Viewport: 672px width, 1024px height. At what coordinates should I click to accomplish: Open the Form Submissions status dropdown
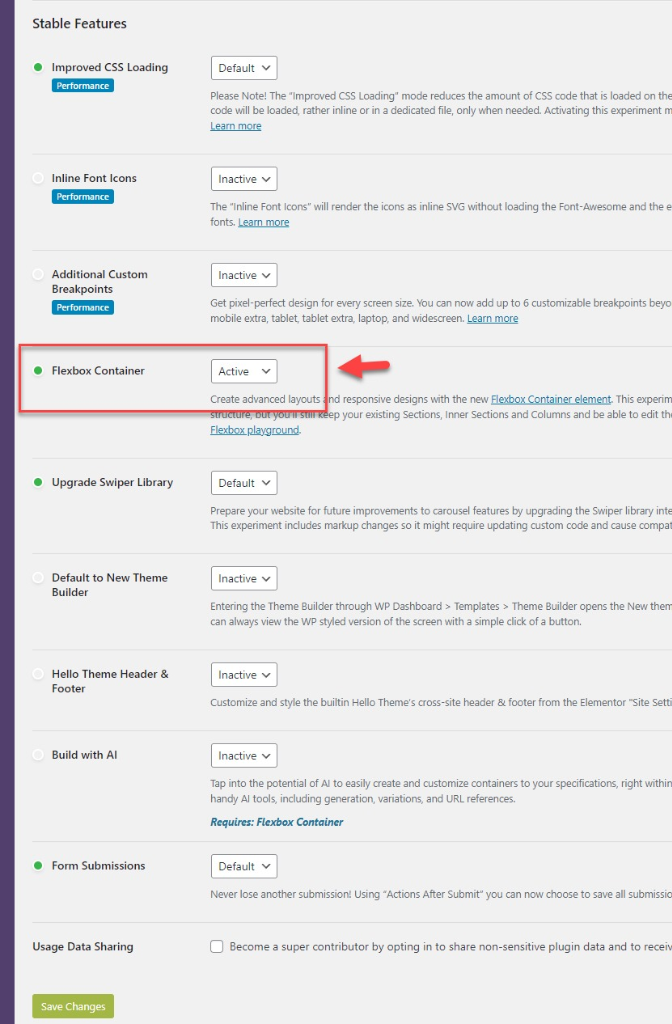point(244,866)
